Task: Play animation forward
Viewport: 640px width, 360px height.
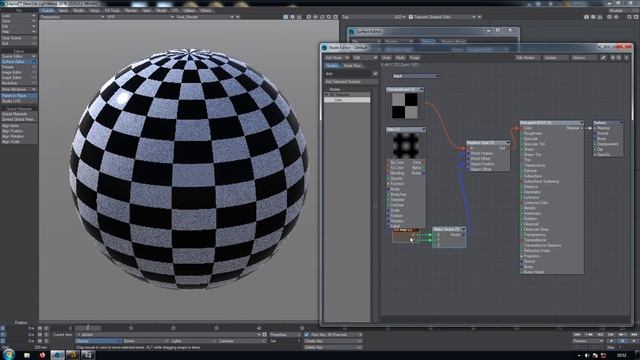Action: coord(634,341)
